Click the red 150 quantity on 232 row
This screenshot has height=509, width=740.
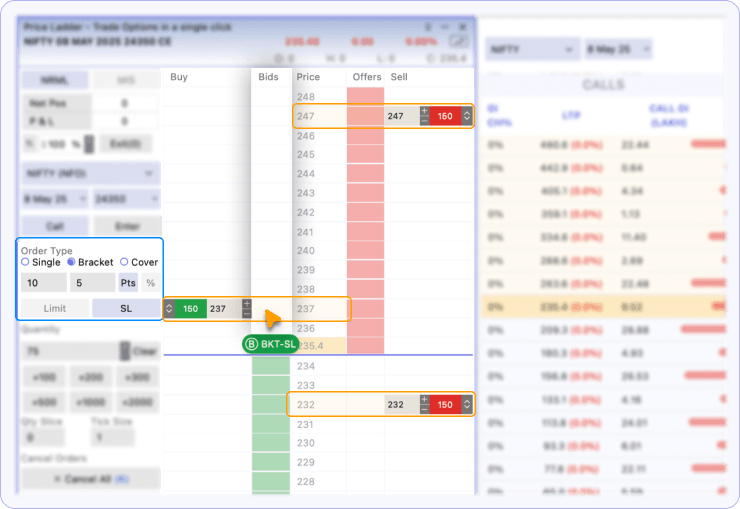(445, 404)
